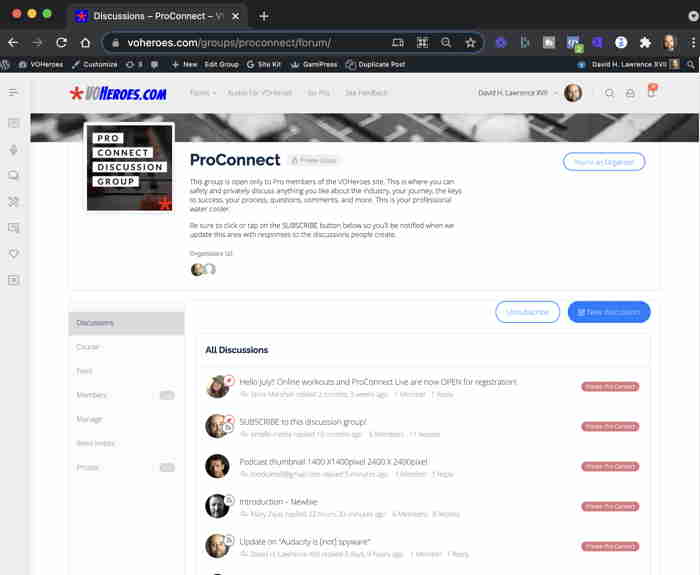
Task: Open the Chrome extensions puzzle-piece icon
Action: [x=645, y=43]
